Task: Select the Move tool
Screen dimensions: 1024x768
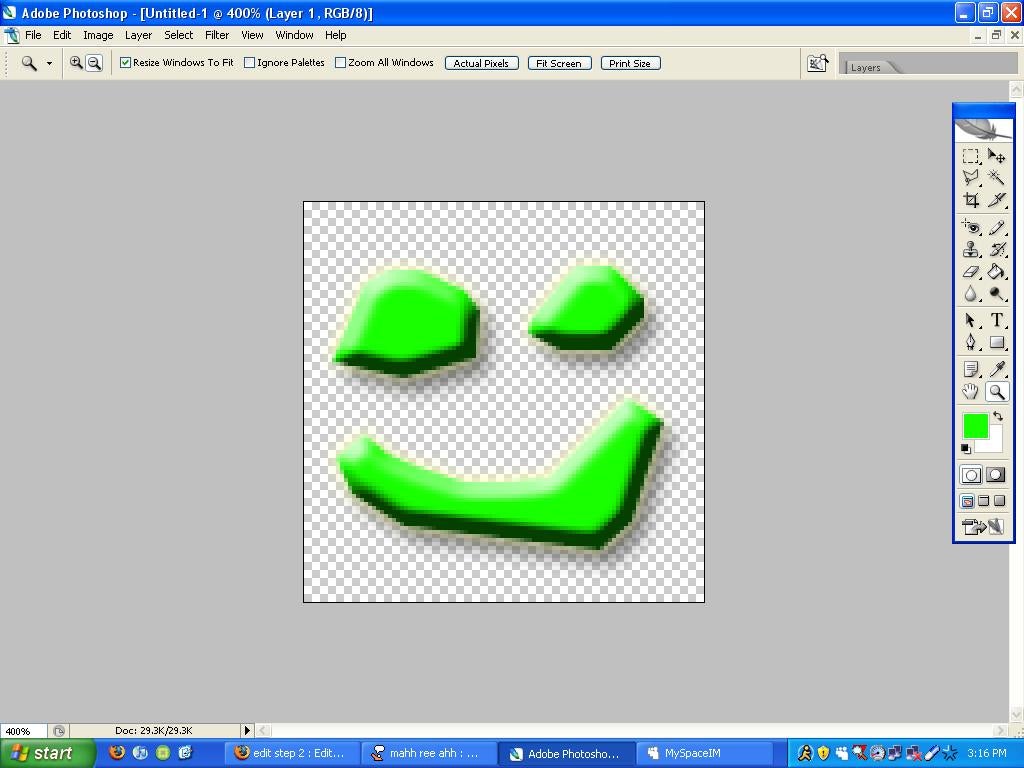Action: (x=996, y=156)
